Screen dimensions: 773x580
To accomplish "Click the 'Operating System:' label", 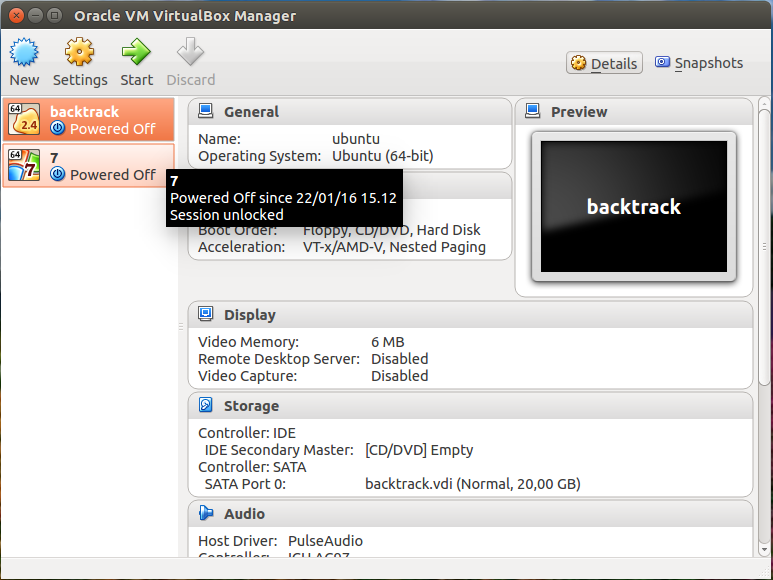I will pyautogui.click(x=259, y=156).
